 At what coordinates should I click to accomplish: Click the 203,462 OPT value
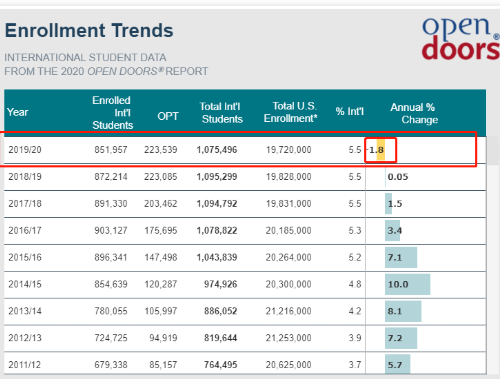click(161, 204)
